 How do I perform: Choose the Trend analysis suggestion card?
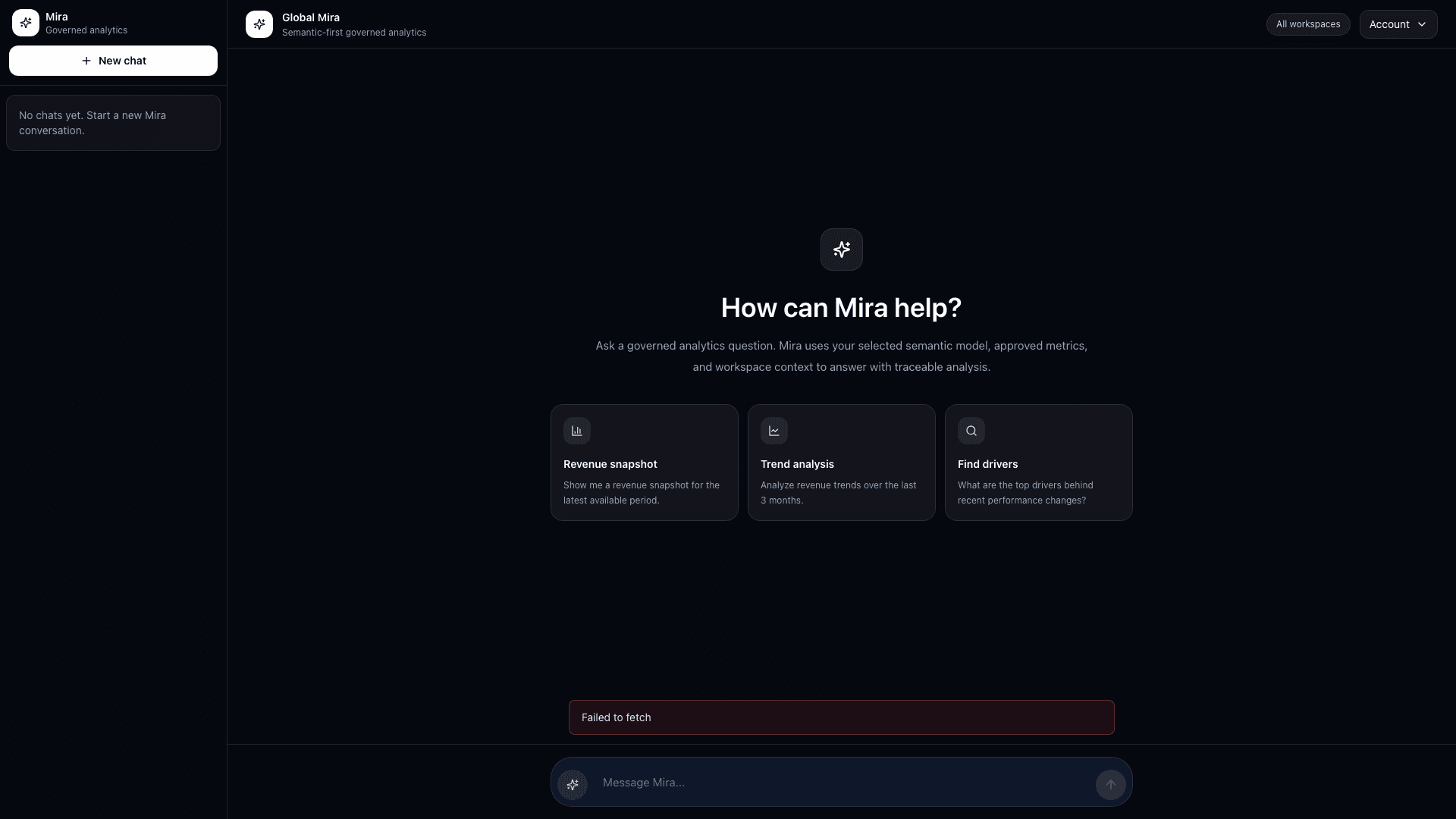pyautogui.click(x=842, y=463)
